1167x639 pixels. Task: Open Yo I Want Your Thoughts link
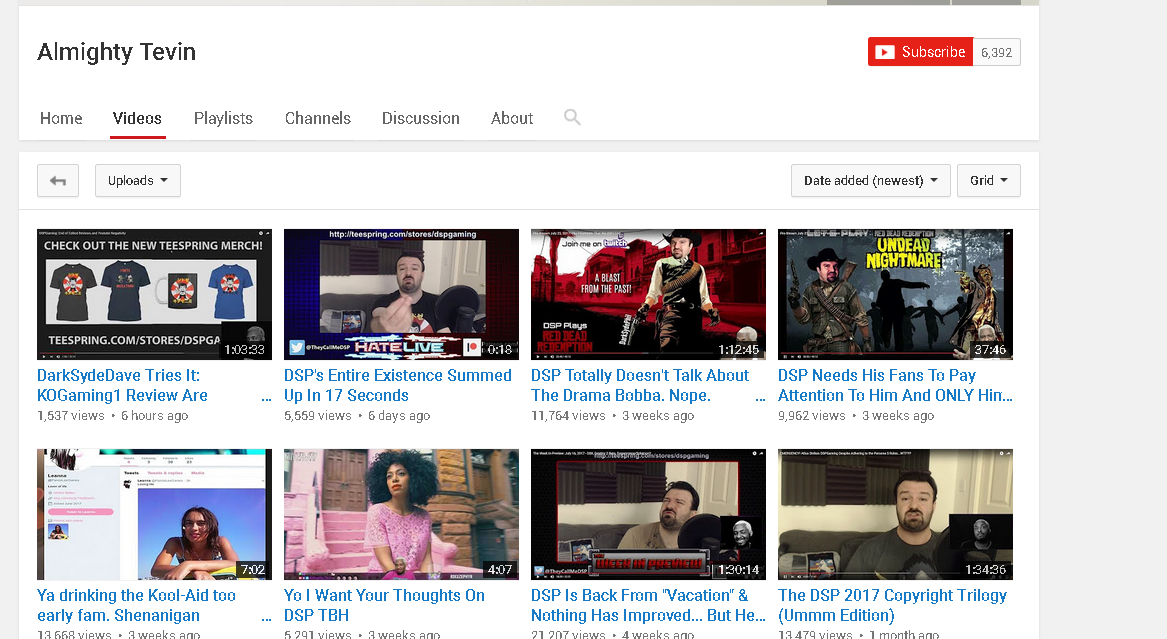coord(384,606)
